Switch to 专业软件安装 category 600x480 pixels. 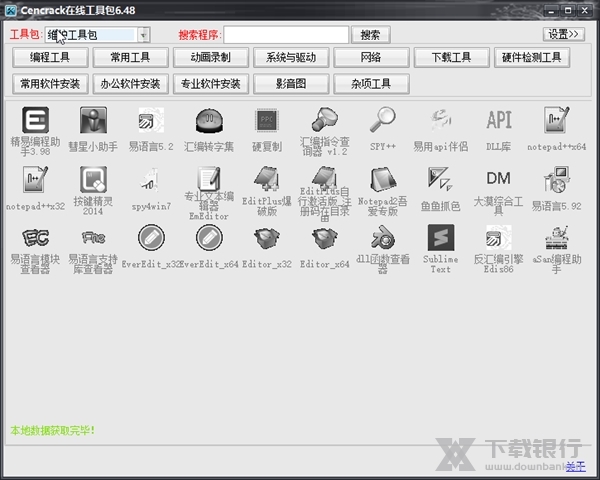pos(211,84)
